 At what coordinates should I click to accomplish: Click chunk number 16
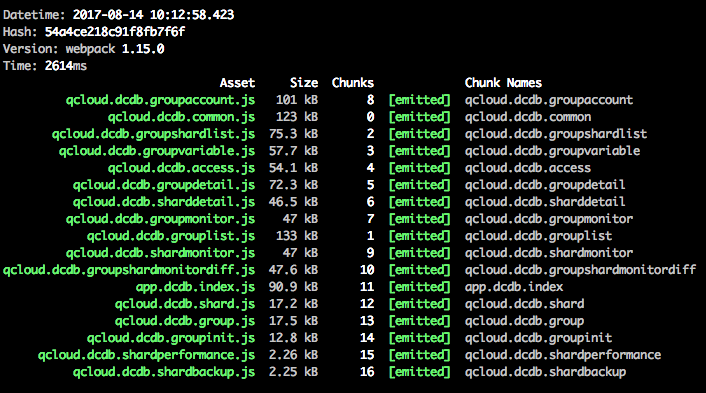click(x=367, y=372)
